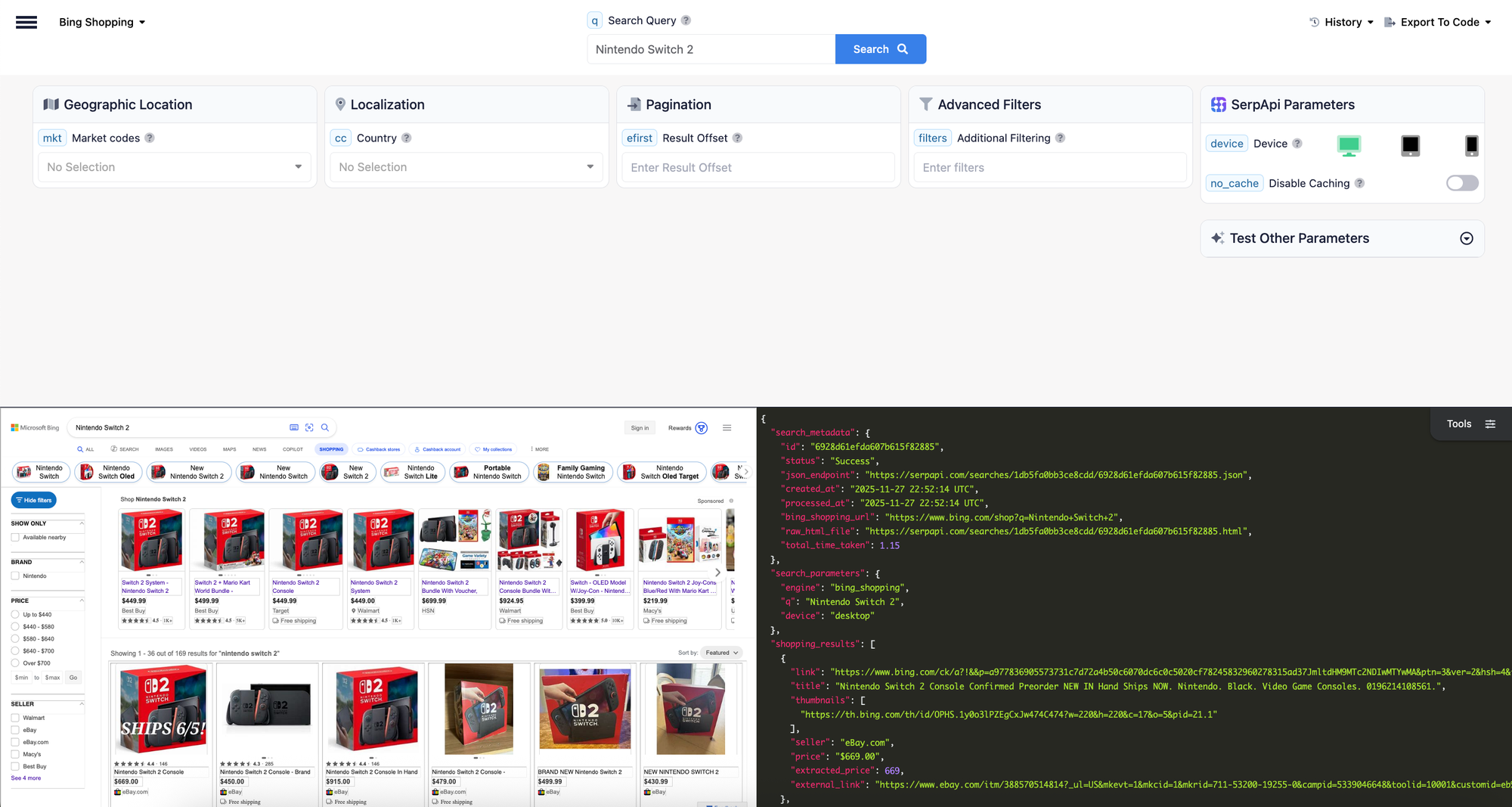Click the Cashback stores link

[379, 449]
